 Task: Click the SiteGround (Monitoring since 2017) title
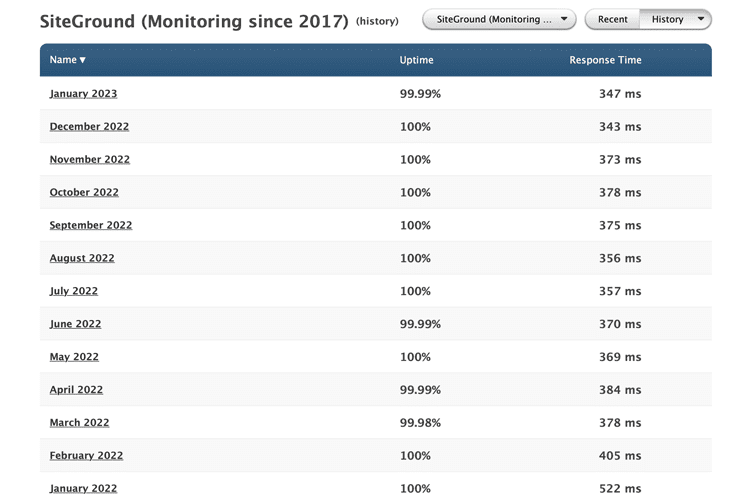[x=194, y=22]
